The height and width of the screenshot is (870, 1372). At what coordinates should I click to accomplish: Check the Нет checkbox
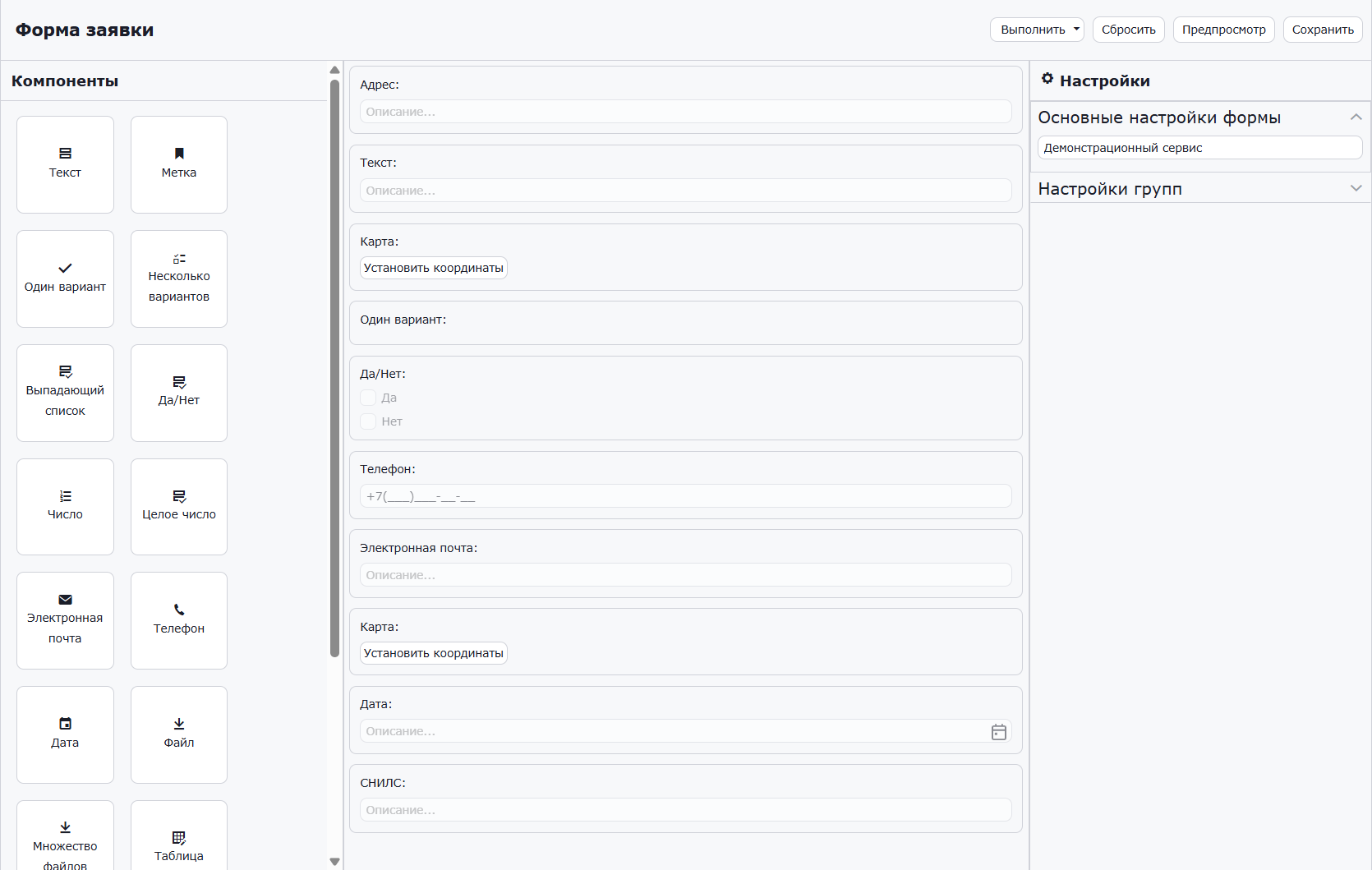(368, 421)
